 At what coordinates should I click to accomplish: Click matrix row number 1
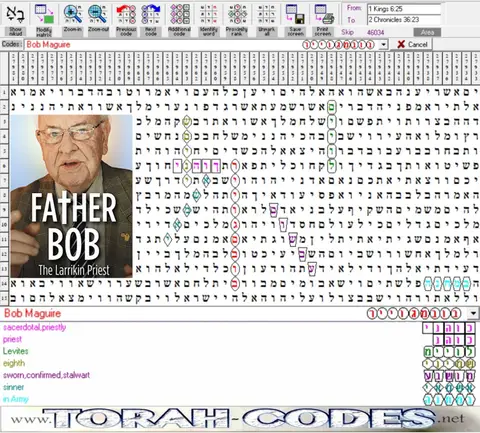[x=4, y=92]
